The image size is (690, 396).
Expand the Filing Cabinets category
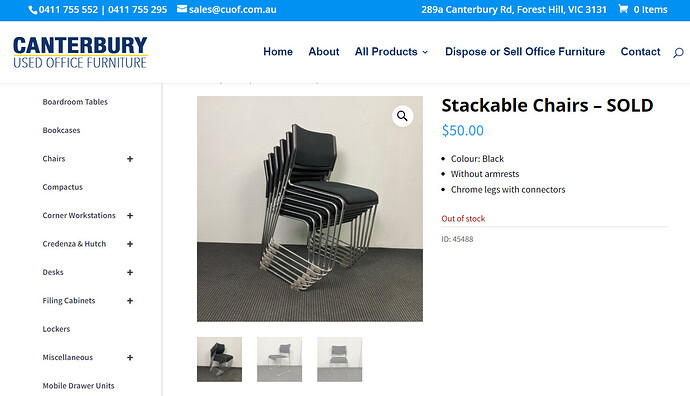tap(130, 301)
